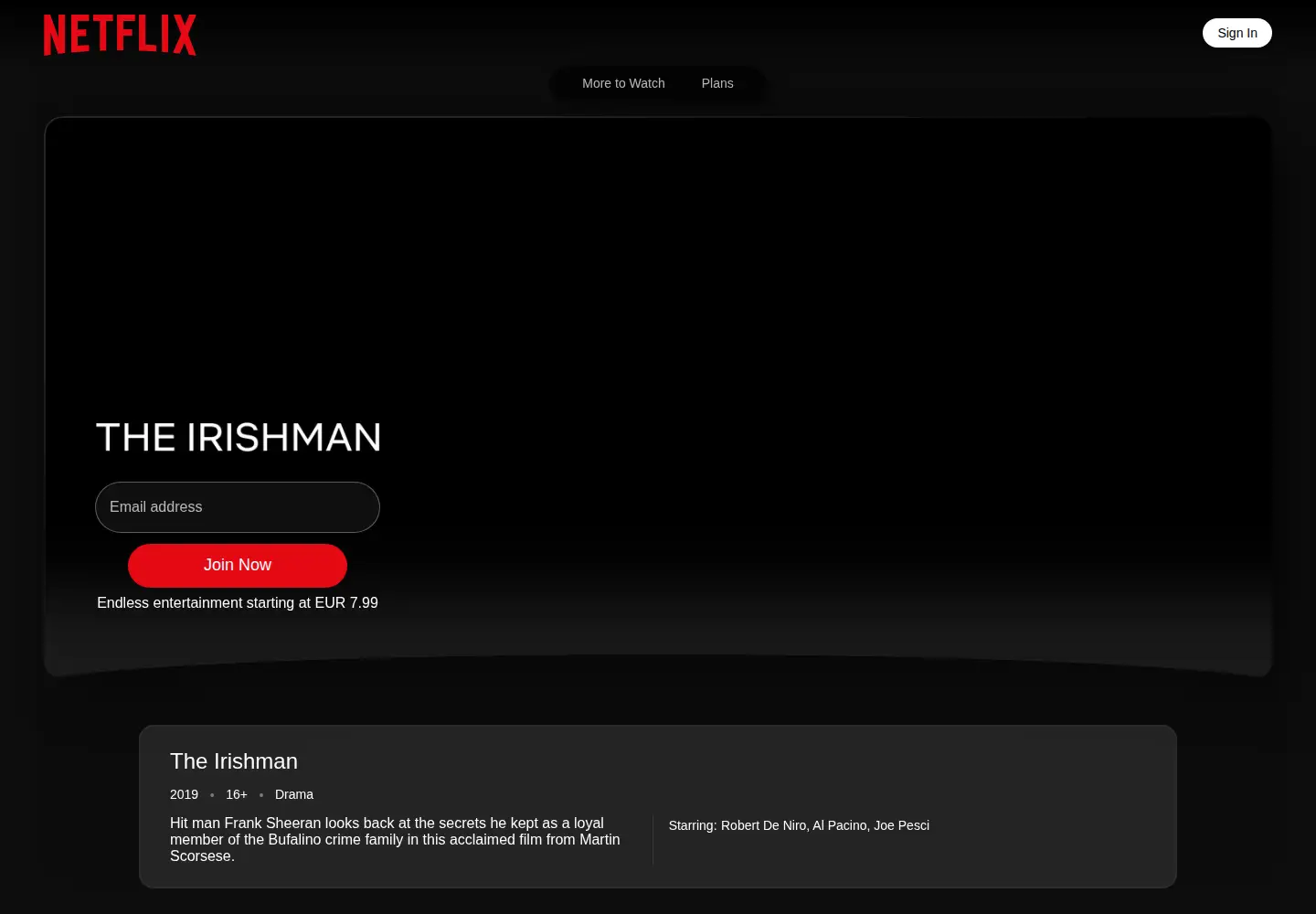Focus the Email address field
This screenshot has height=914, width=1316.
click(238, 507)
